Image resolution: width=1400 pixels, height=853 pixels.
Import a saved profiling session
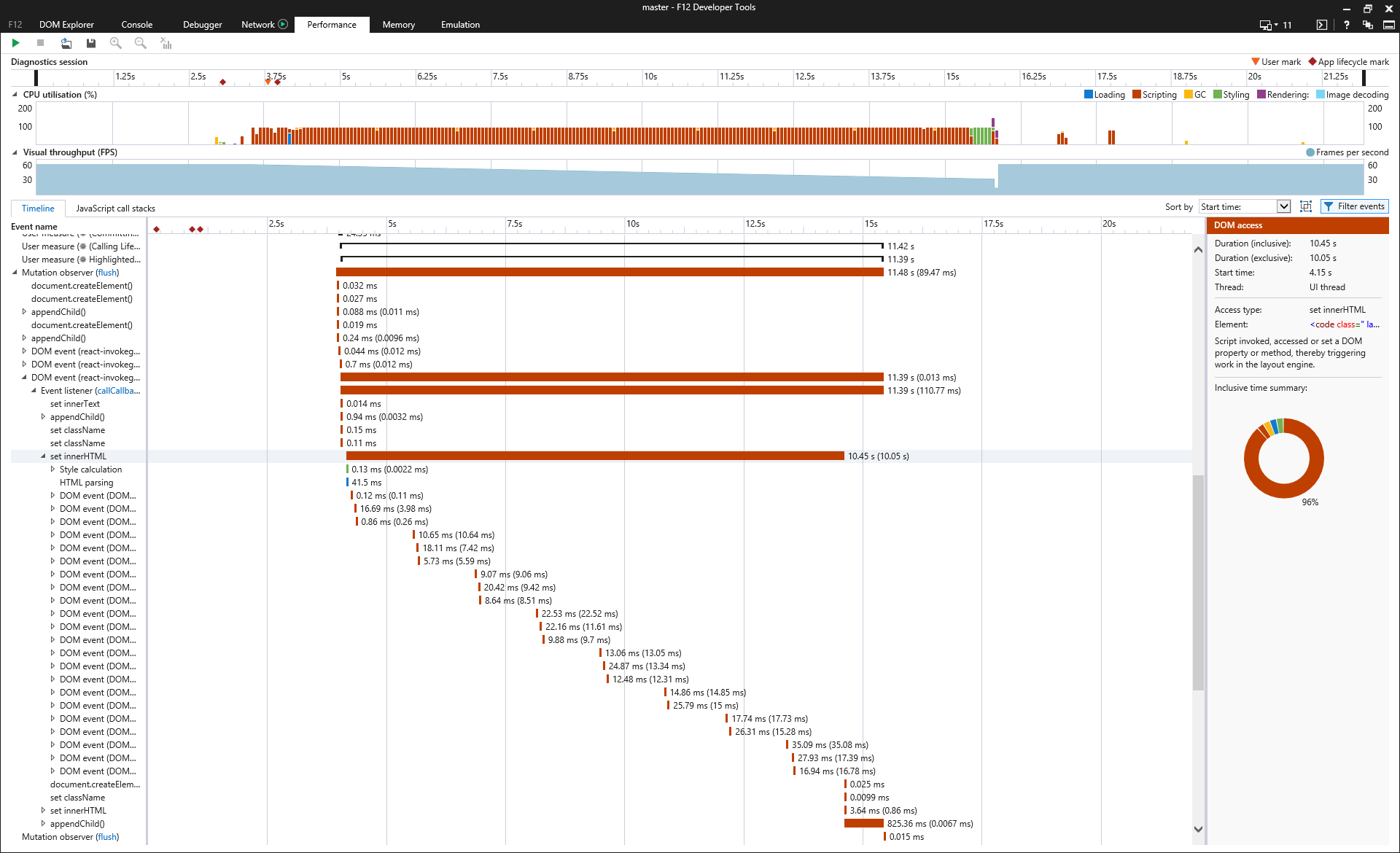pyautogui.click(x=66, y=43)
